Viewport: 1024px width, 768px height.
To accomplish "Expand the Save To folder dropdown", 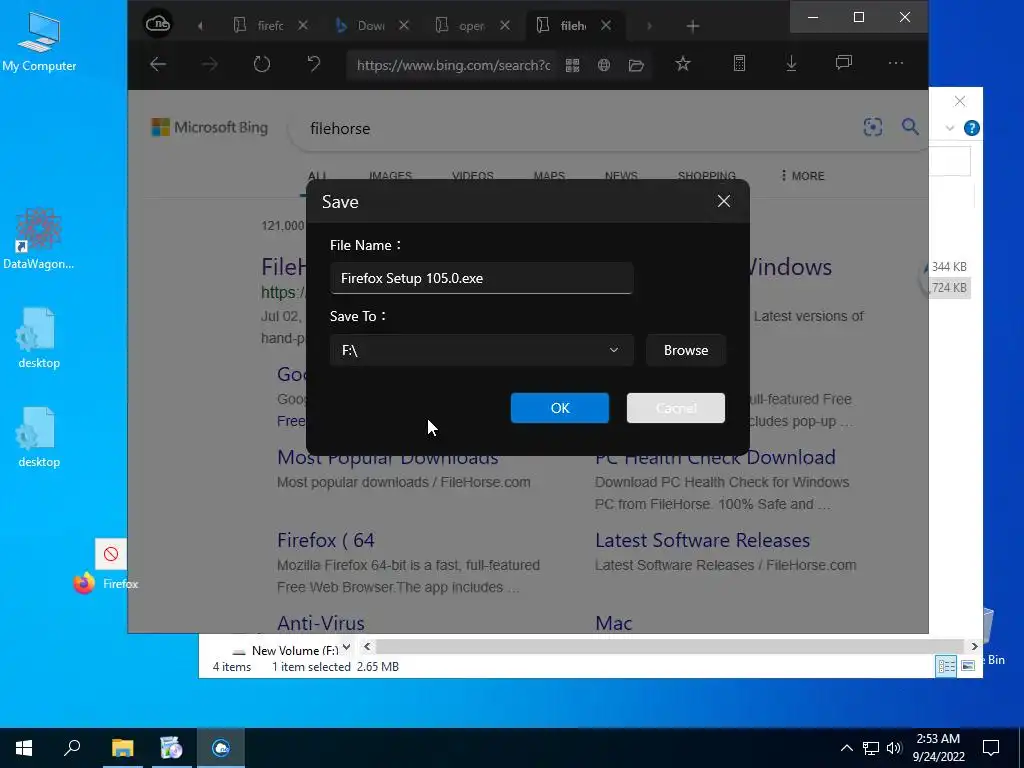I will pyautogui.click(x=613, y=350).
